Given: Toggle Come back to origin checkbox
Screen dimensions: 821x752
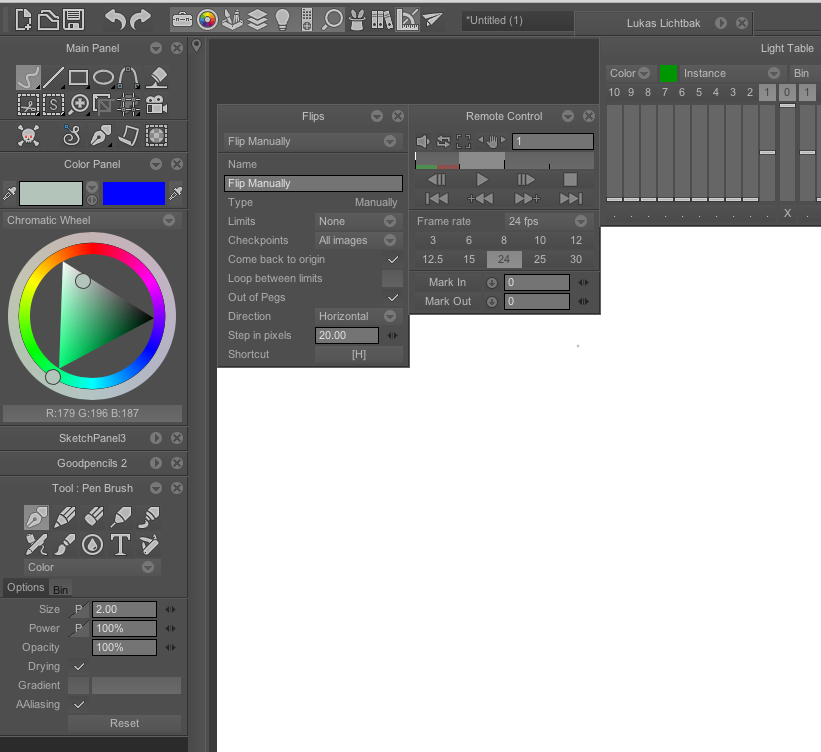Looking at the screenshot, I should click(x=393, y=259).
